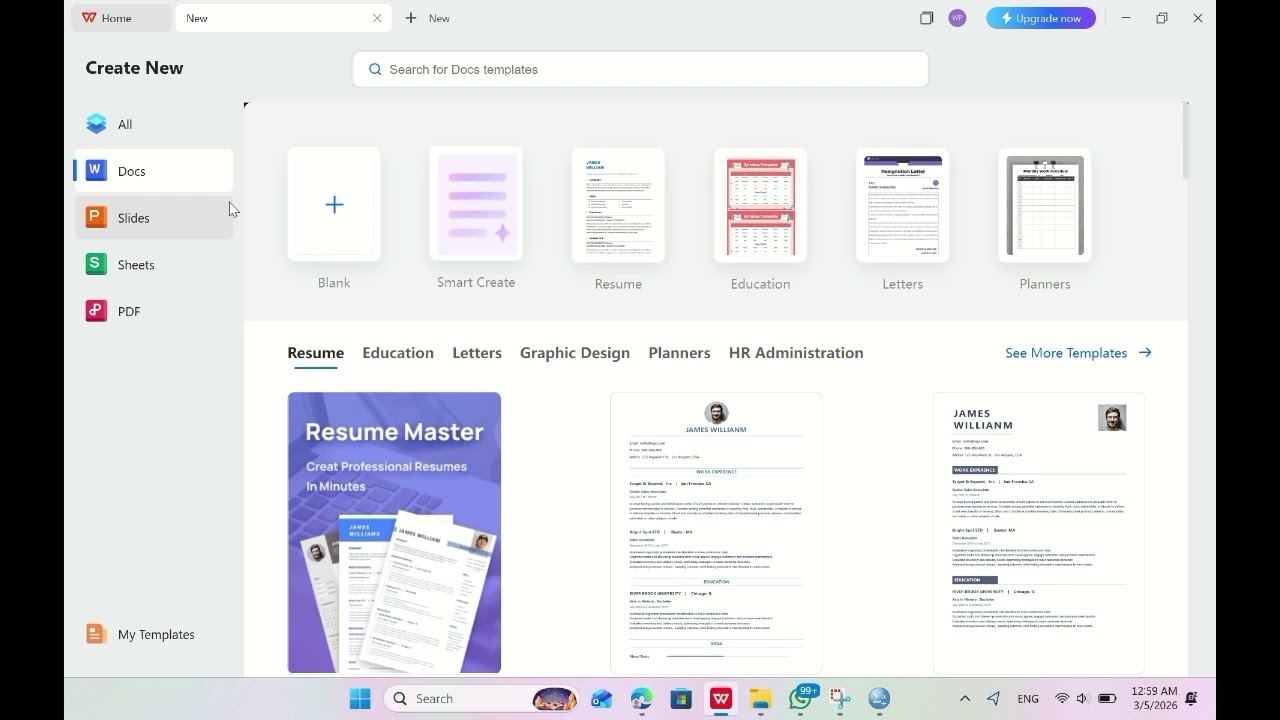Show hidden system tray icons
The height and width of the screenshot is (720, 1280).
click(965, 698)
